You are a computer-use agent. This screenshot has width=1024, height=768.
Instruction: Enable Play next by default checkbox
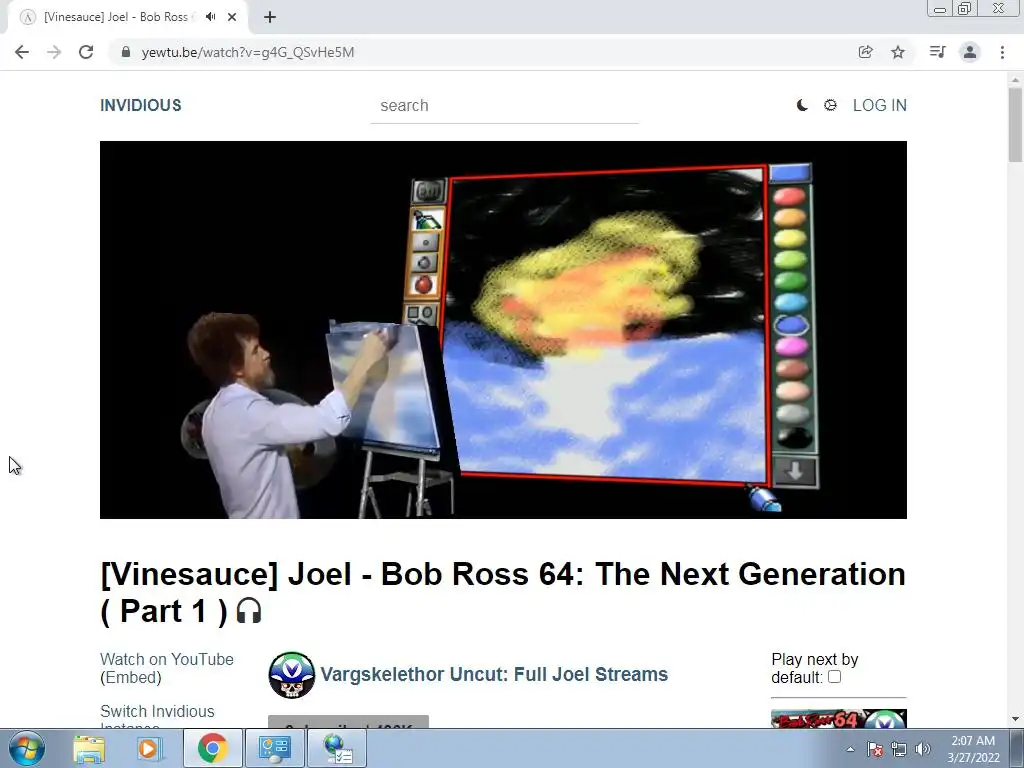point(834,677)
